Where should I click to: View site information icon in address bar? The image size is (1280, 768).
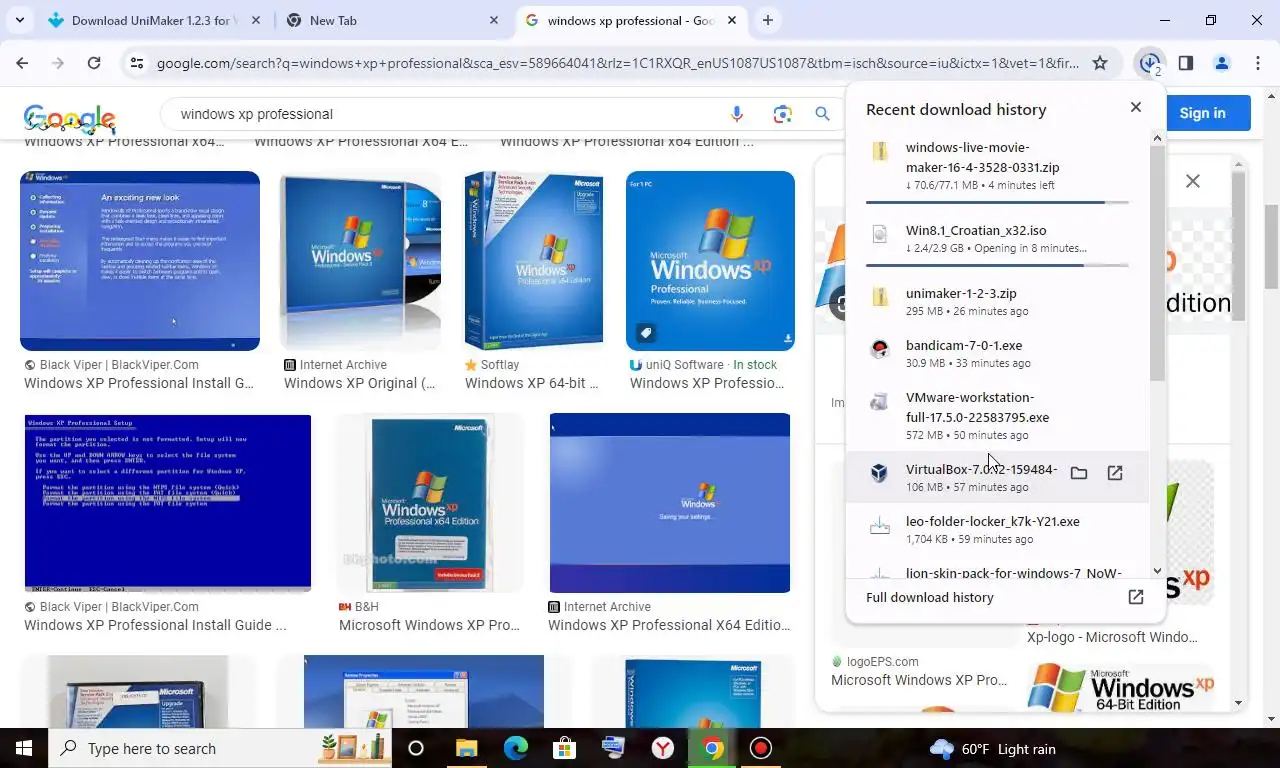click(137, 63)
